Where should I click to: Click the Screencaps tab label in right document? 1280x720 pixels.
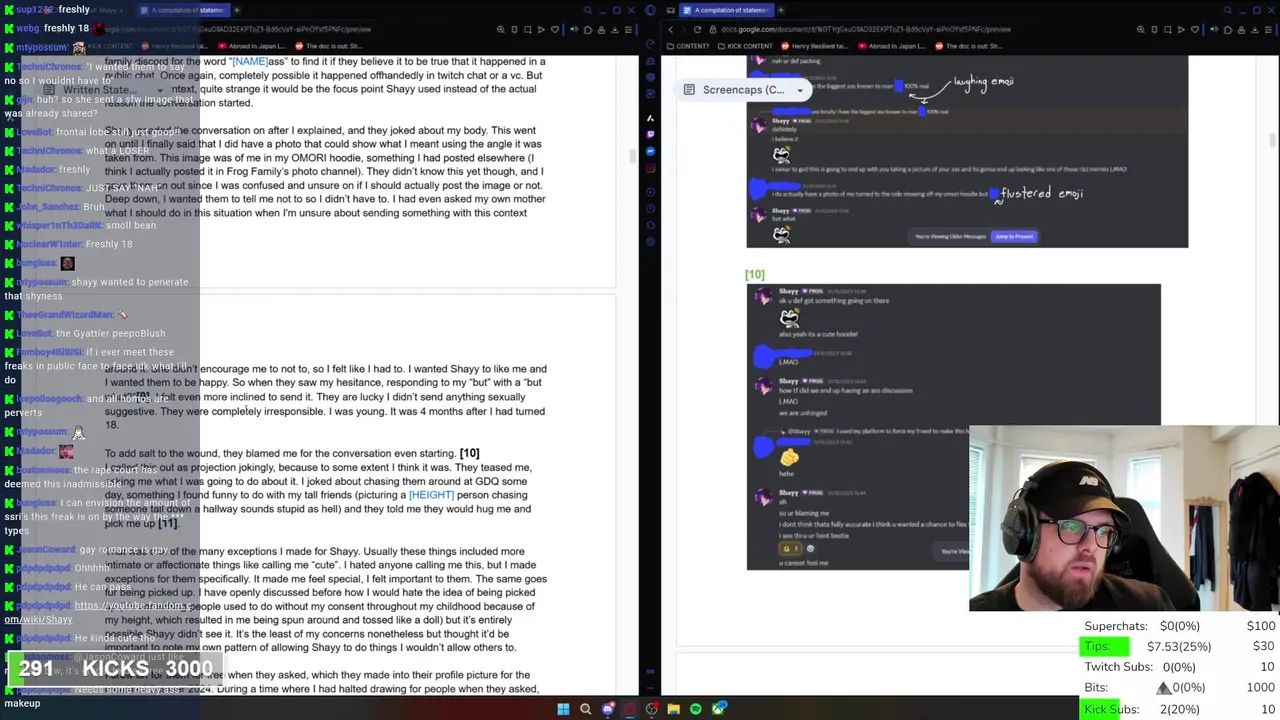[x=743, y=90]
